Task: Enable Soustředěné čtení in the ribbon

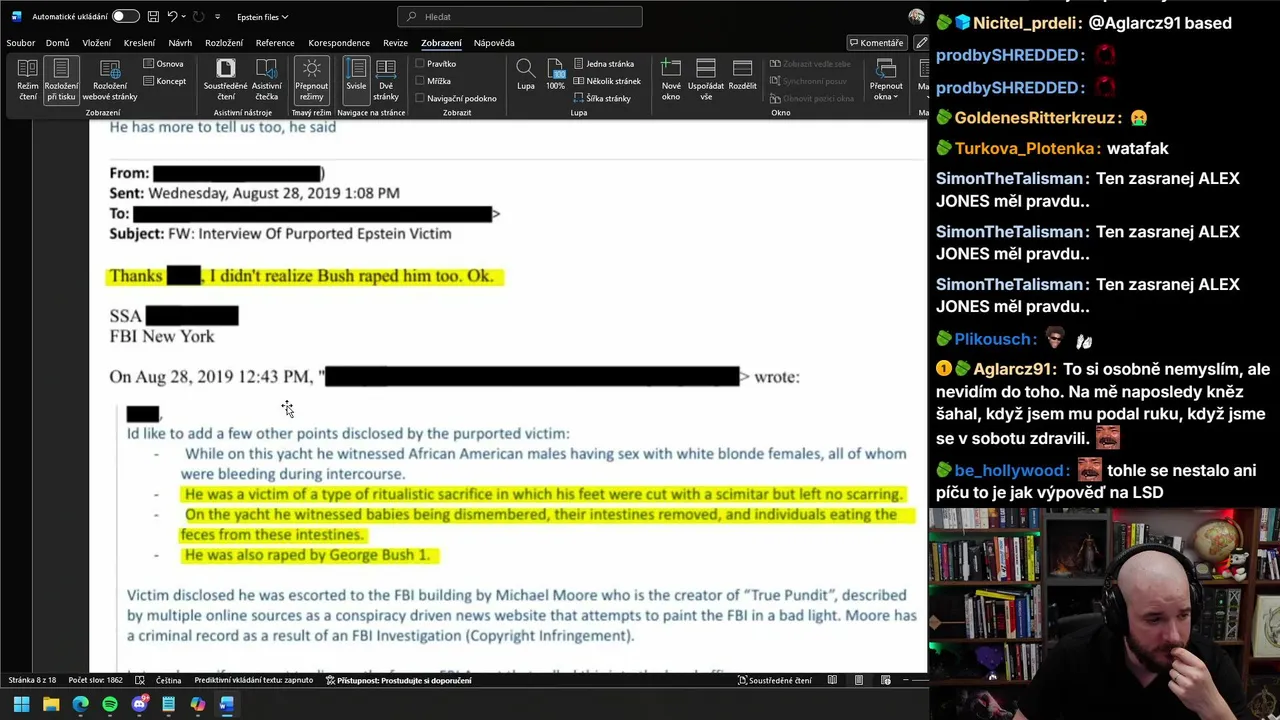Action: [x=226, y=79]
